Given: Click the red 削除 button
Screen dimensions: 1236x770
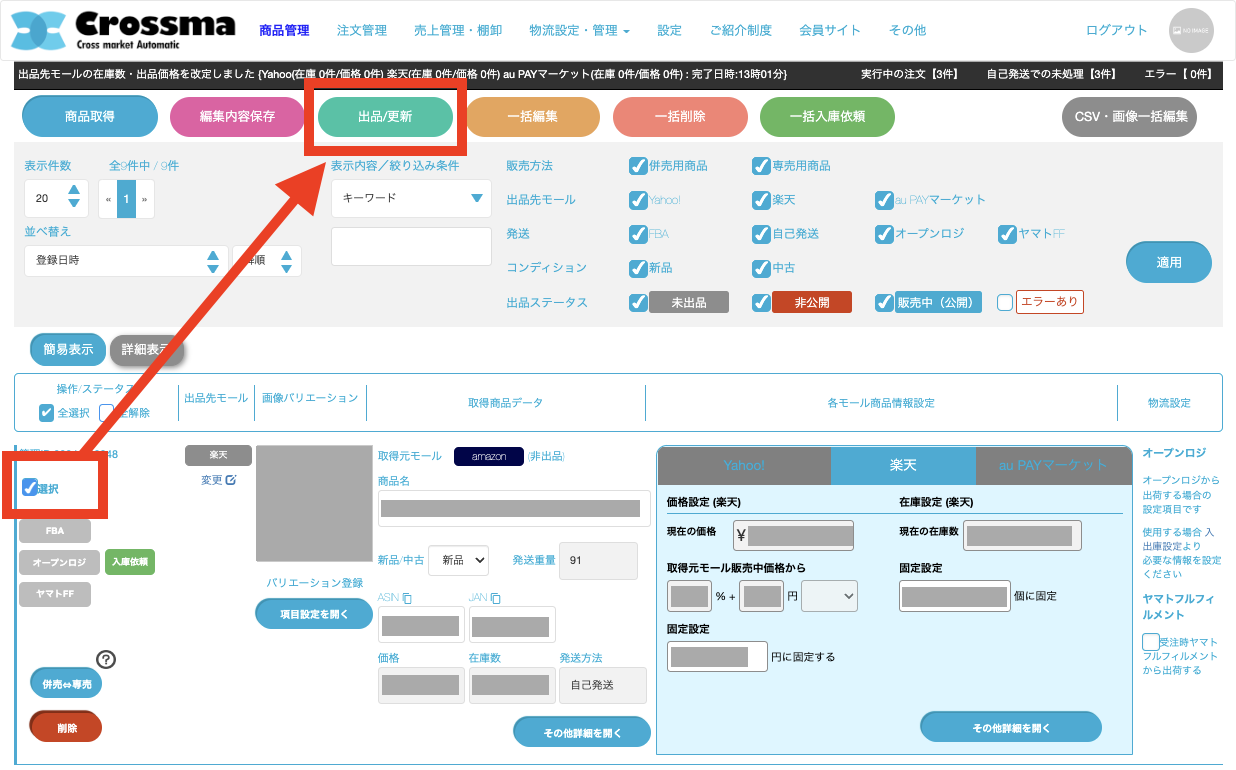Looking at the screenshot, I should pos(66,727).
